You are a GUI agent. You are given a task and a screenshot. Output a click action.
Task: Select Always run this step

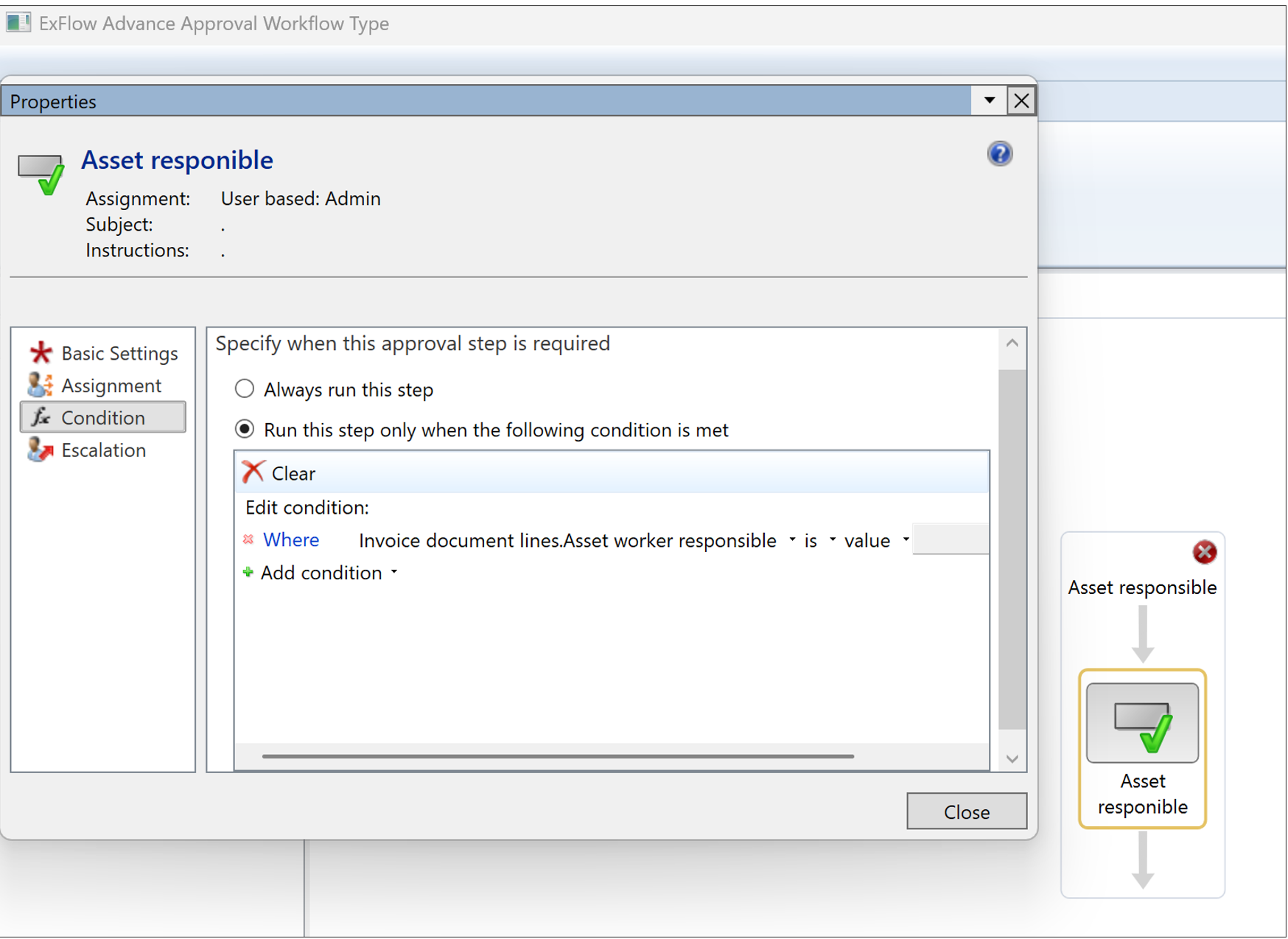tap(244, 389)
